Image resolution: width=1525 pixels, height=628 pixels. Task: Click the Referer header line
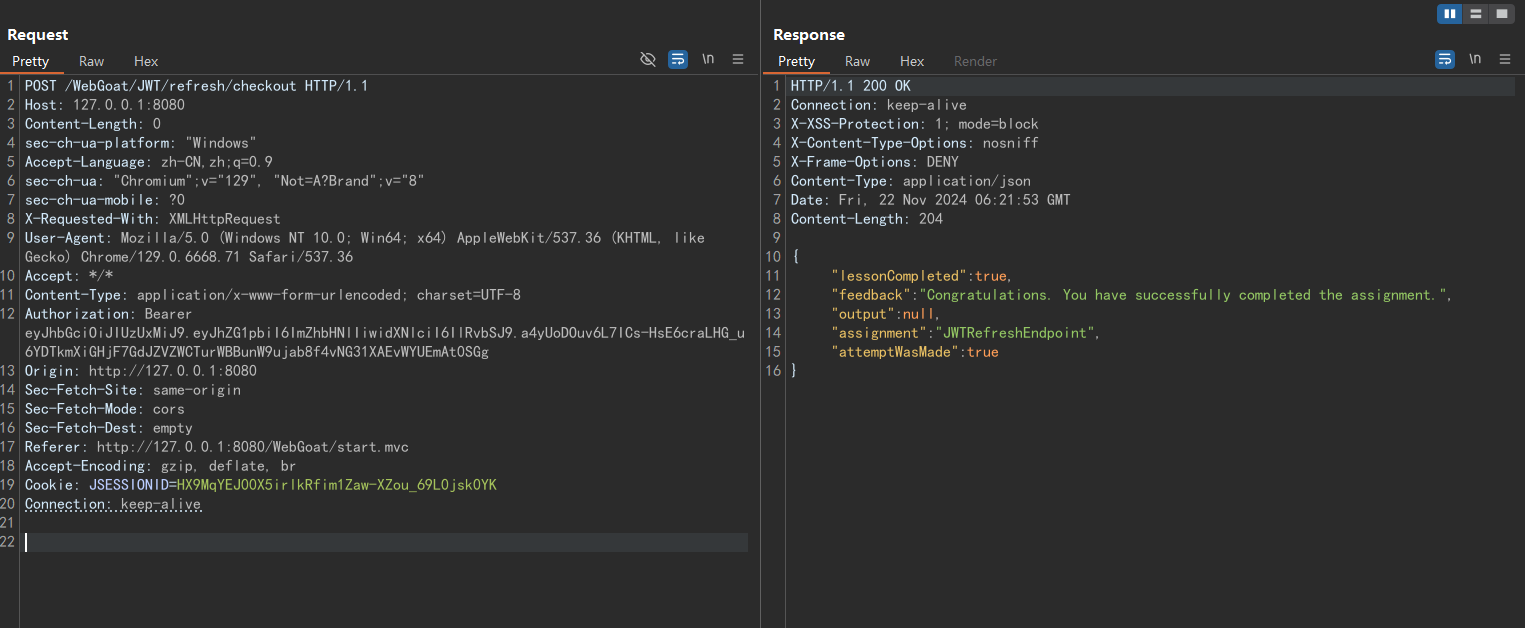tap(217, 447)
